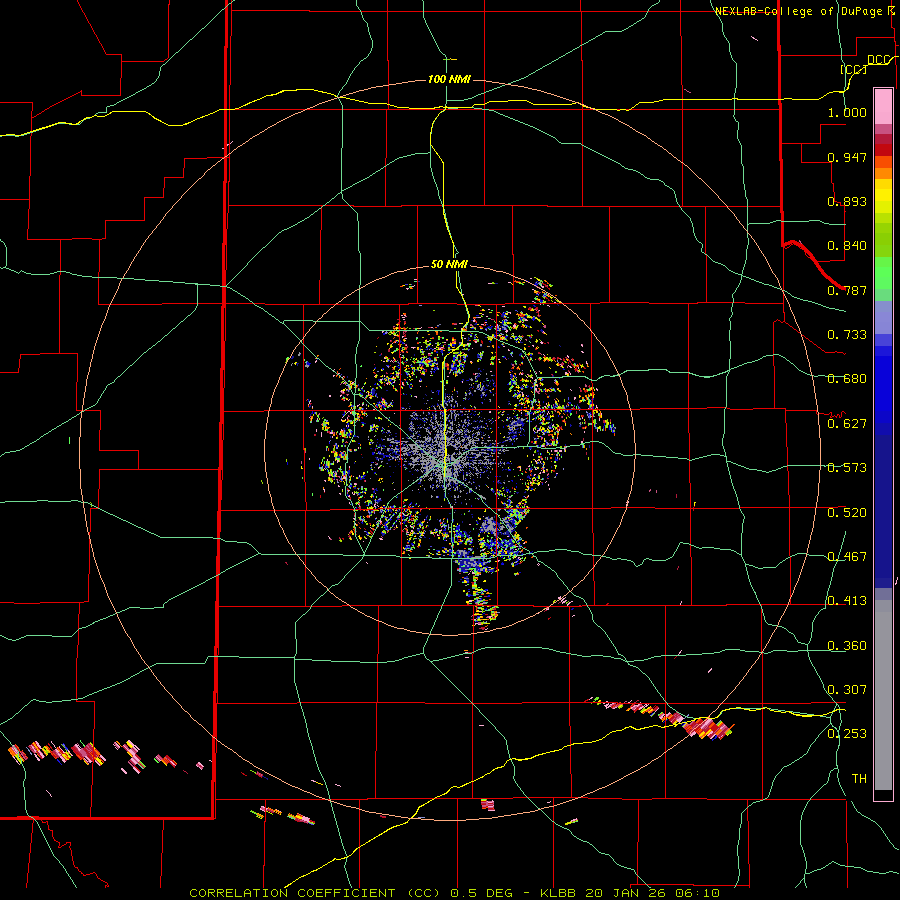900x900 pixels.
Task: Click the 0.467 scale value
Action: click(x=847, y=557)
